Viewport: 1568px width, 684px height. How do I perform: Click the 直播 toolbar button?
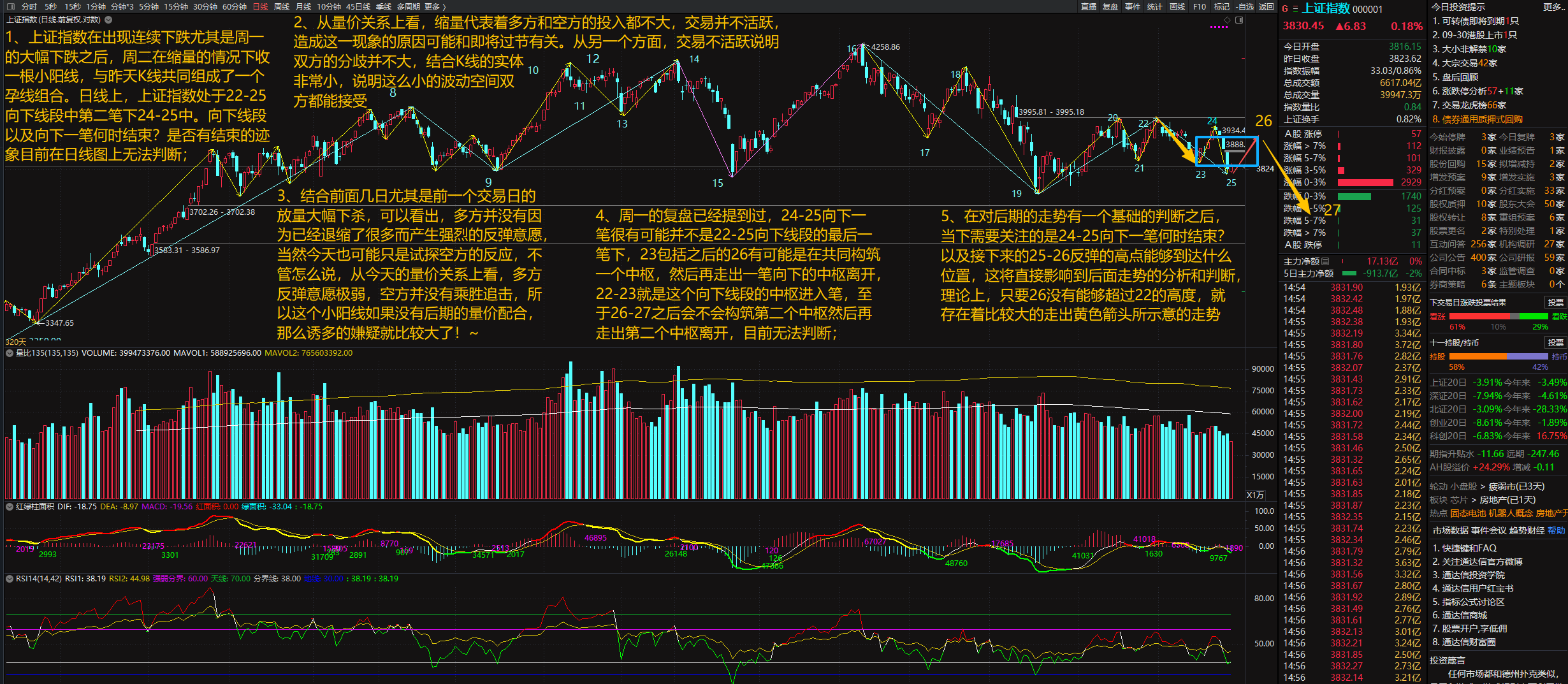[1089, 6]
